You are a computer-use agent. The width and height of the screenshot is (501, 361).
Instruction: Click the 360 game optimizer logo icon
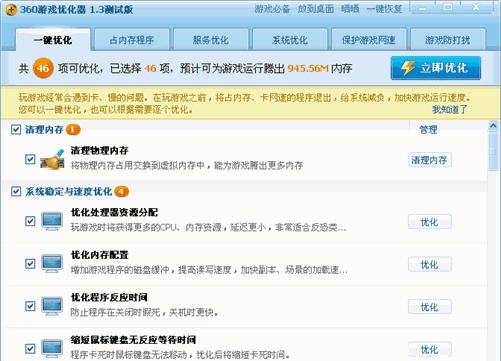[x=12, y=10]
